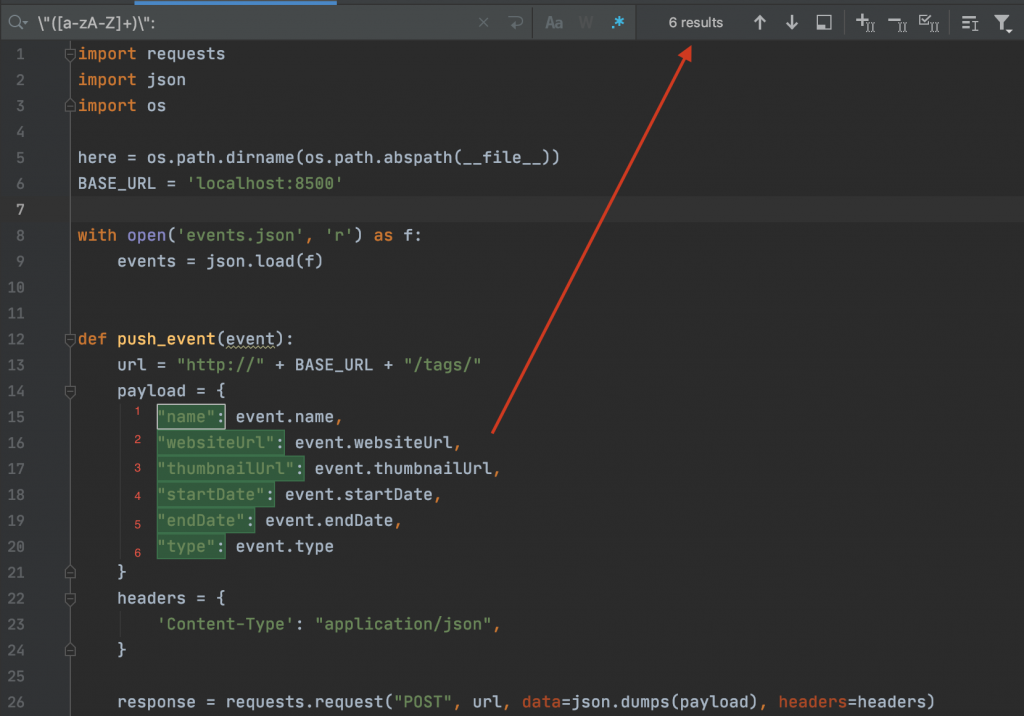Click the push_event function name
The image size is (1024, 716).
click(166, 339)
